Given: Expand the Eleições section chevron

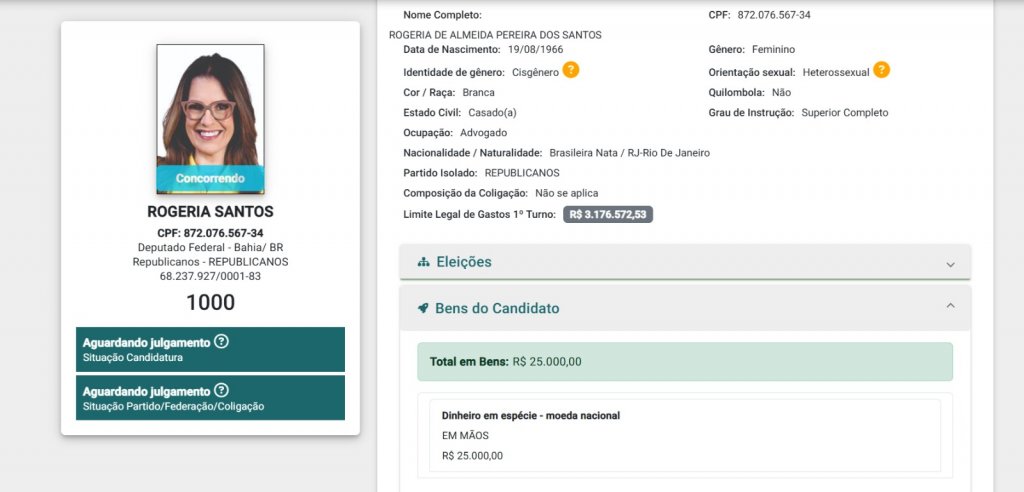Looking at the screenshot, I should coord(950,264).
